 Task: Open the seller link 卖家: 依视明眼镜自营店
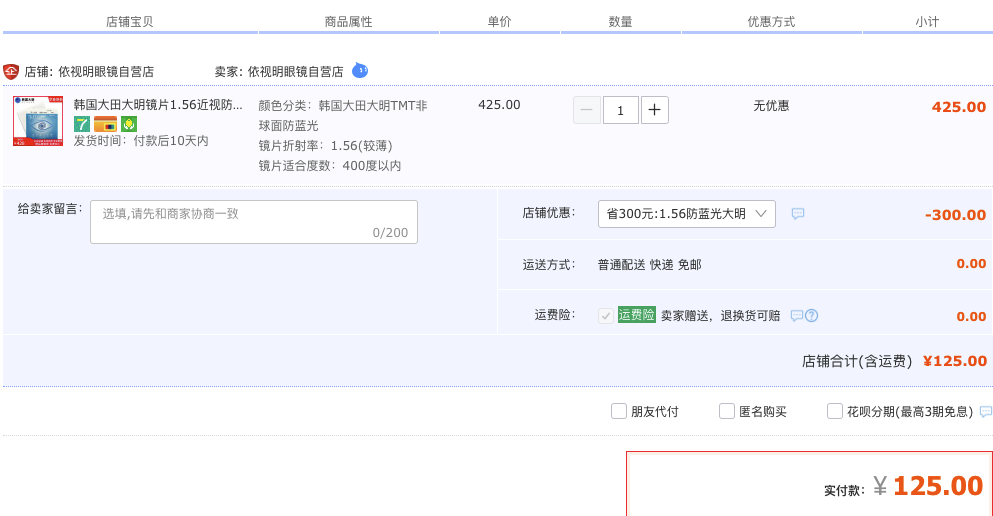point(279,72)
